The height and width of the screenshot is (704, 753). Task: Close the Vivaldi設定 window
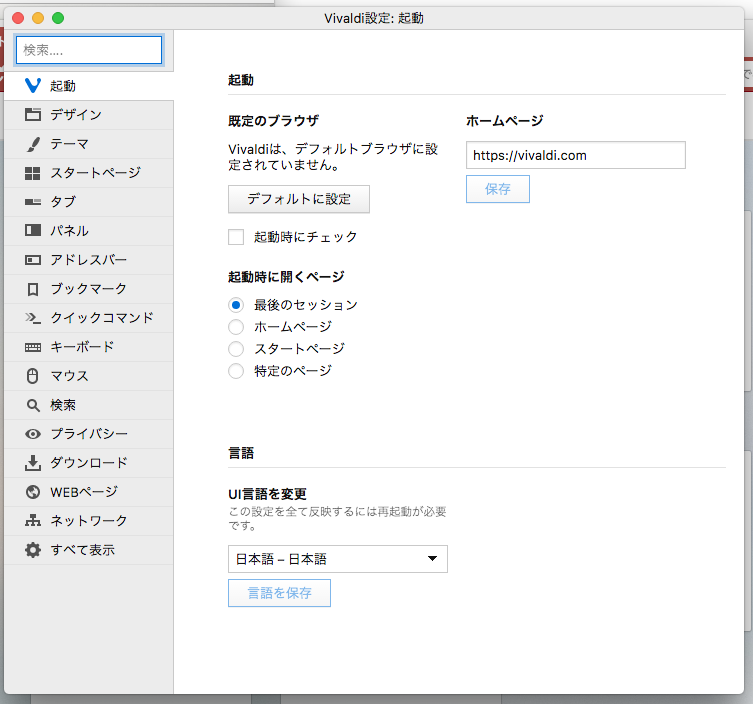[x=18, y=18]
